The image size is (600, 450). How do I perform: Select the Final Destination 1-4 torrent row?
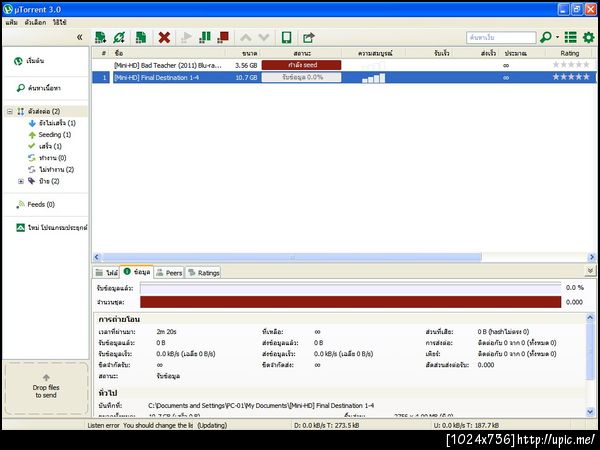(344, 78)
